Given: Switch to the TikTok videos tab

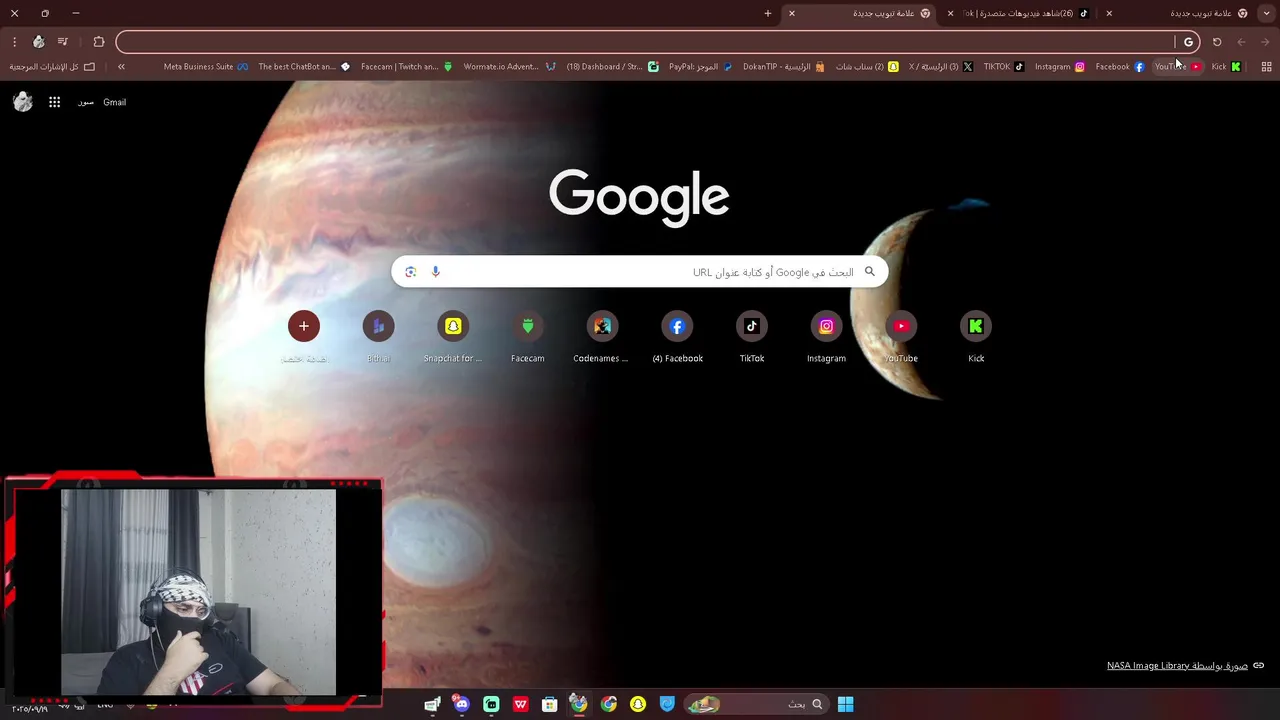Looking at the screenshot, I should click(1025, 13).
